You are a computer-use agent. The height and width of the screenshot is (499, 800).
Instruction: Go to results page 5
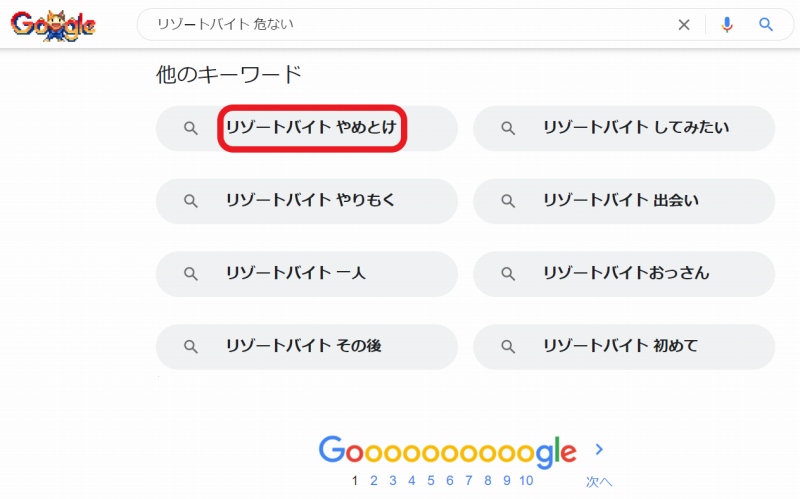431,481
